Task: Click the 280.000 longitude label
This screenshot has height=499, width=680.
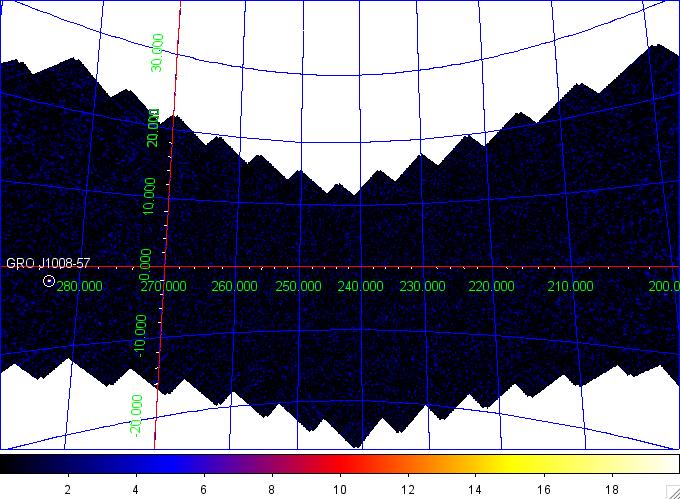Action: coord(80,286)
